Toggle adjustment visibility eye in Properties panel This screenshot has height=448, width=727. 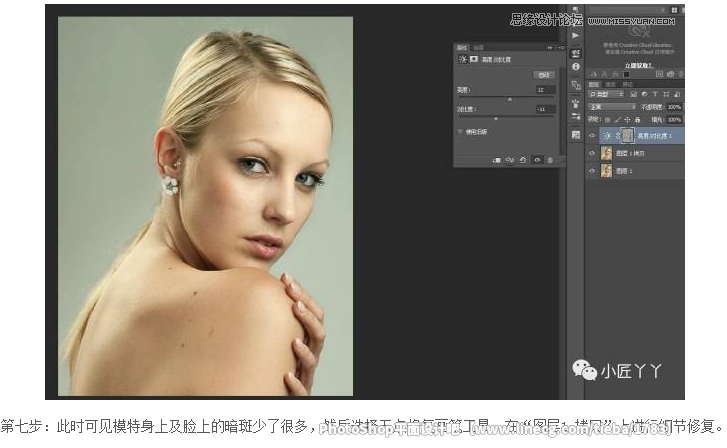click(x=537, y=160)
